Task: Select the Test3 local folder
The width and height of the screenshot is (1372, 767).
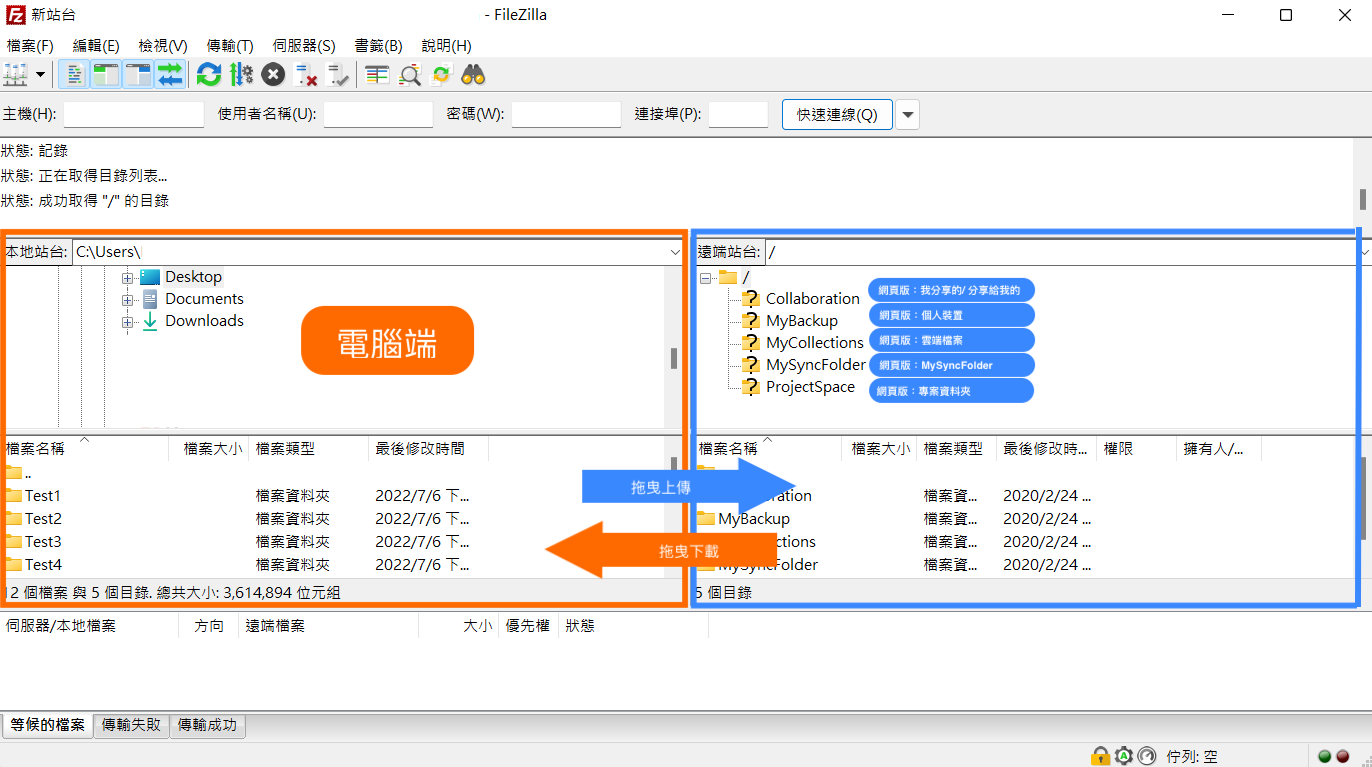Action: click(43, 542)
